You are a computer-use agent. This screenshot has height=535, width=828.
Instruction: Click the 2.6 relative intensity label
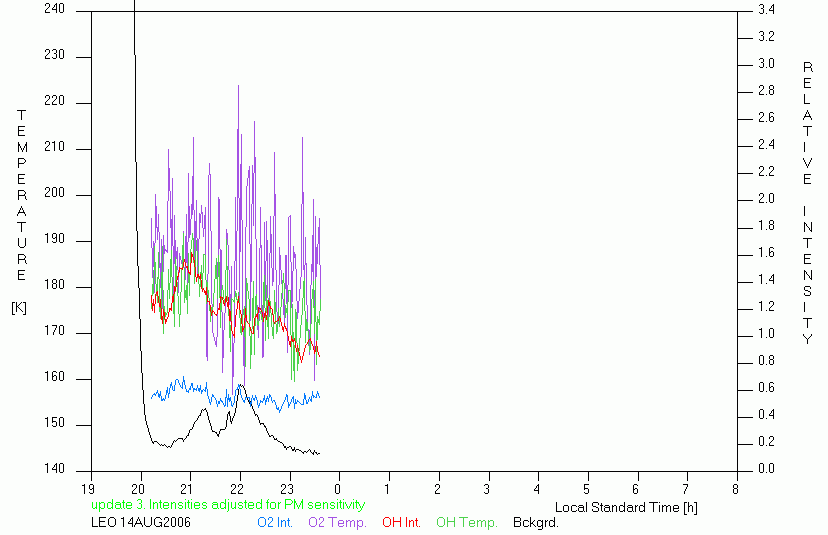[x=766, y=117]
